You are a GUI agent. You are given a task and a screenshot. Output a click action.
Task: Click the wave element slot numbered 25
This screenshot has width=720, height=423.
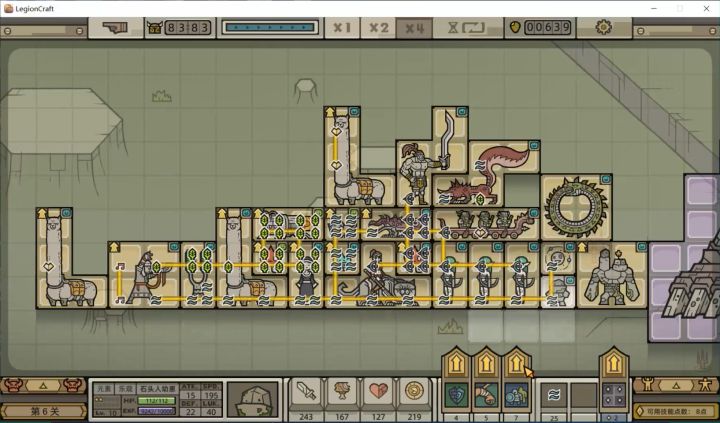point(554,395)
